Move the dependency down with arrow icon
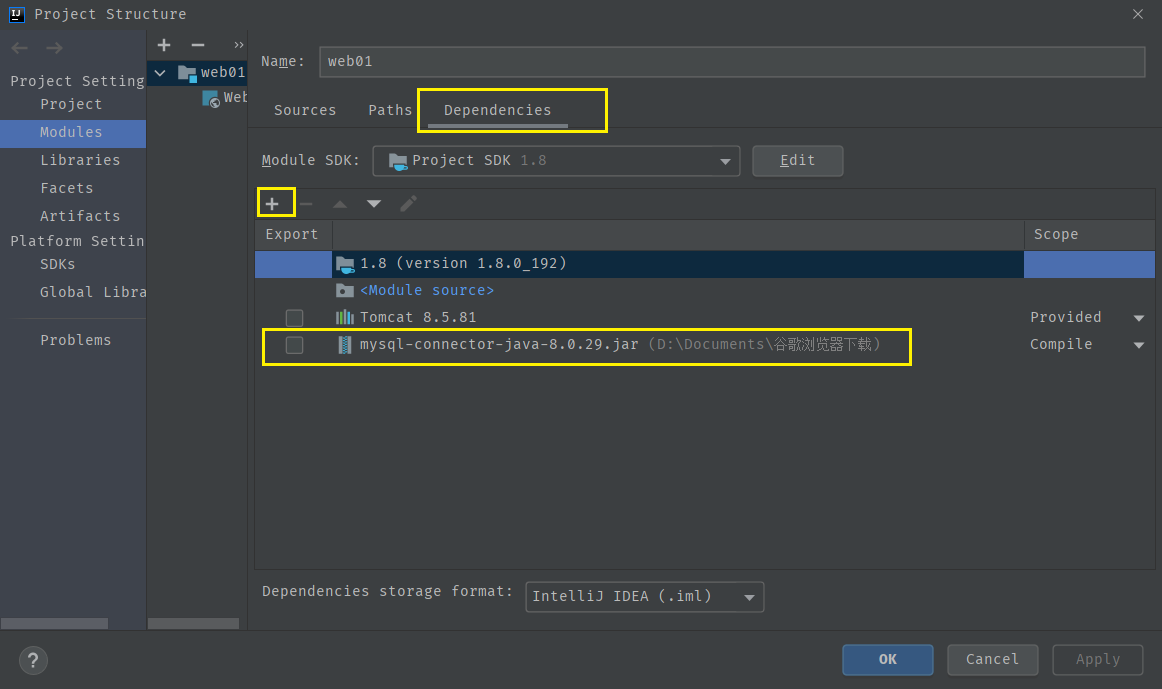The height and width of the screenshot is (689, 1162). coord(374,204)
